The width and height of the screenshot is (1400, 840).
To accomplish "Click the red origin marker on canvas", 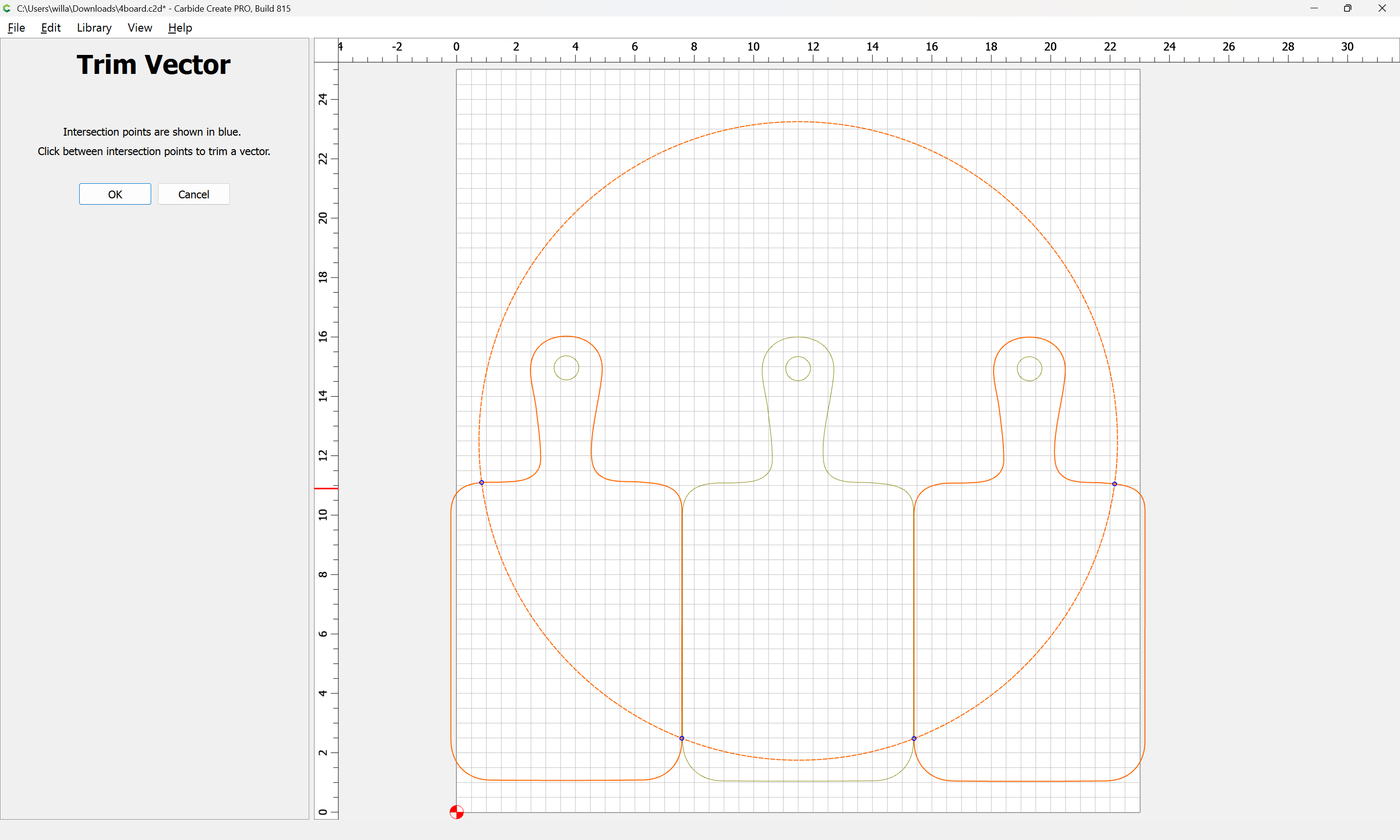I will [456, 812].
